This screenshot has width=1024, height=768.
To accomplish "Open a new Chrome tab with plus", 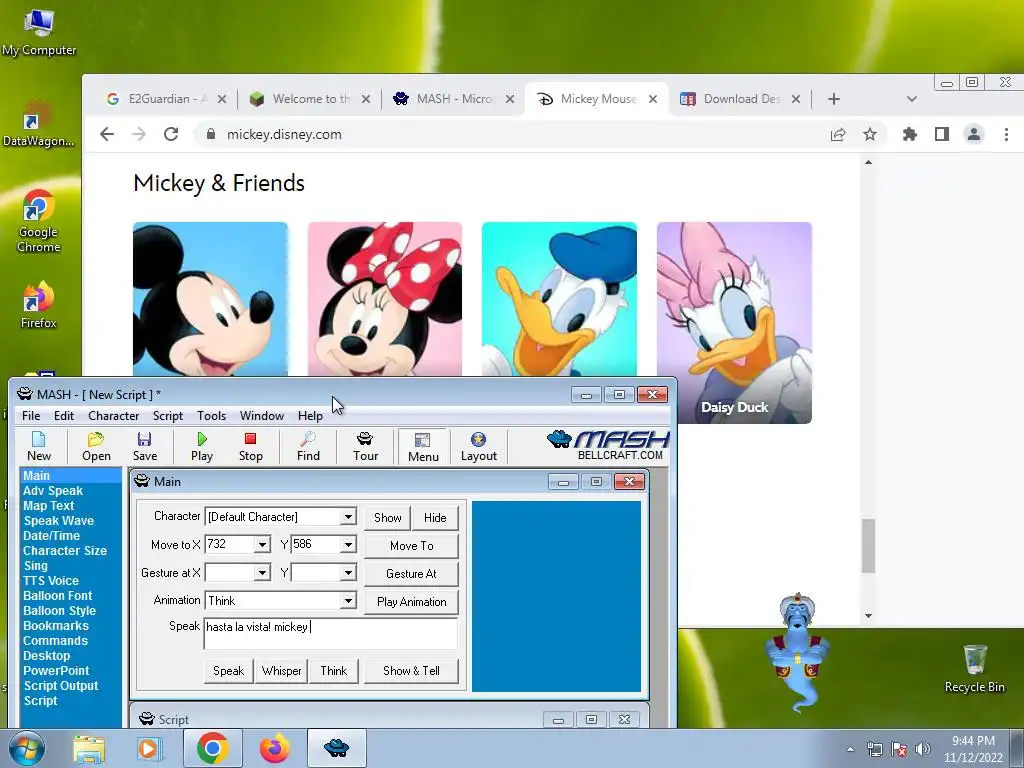I will (833, 99).
